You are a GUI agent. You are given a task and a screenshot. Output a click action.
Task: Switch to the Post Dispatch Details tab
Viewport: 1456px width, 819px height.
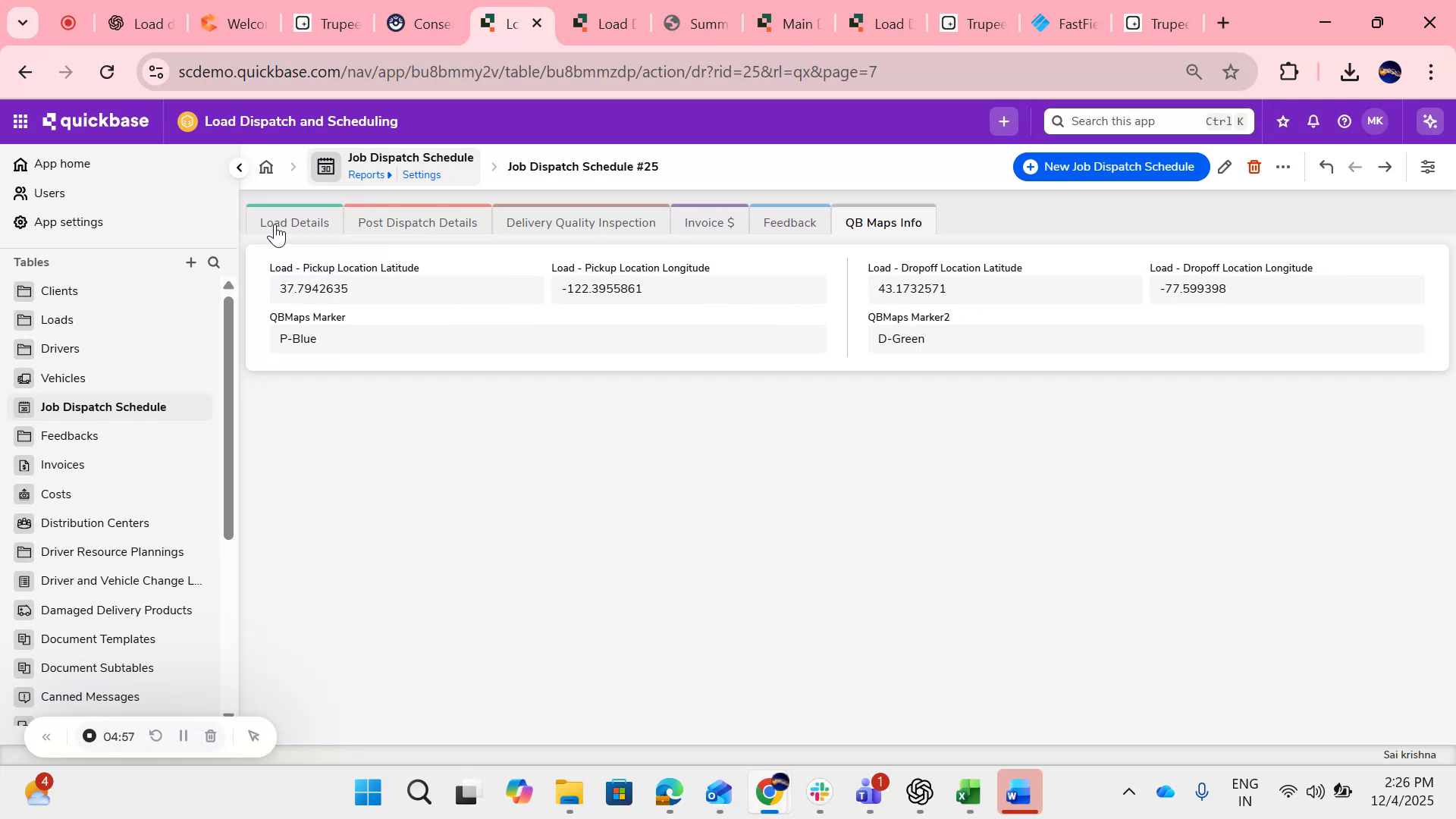pyautogui.click(x=417, y=221)
